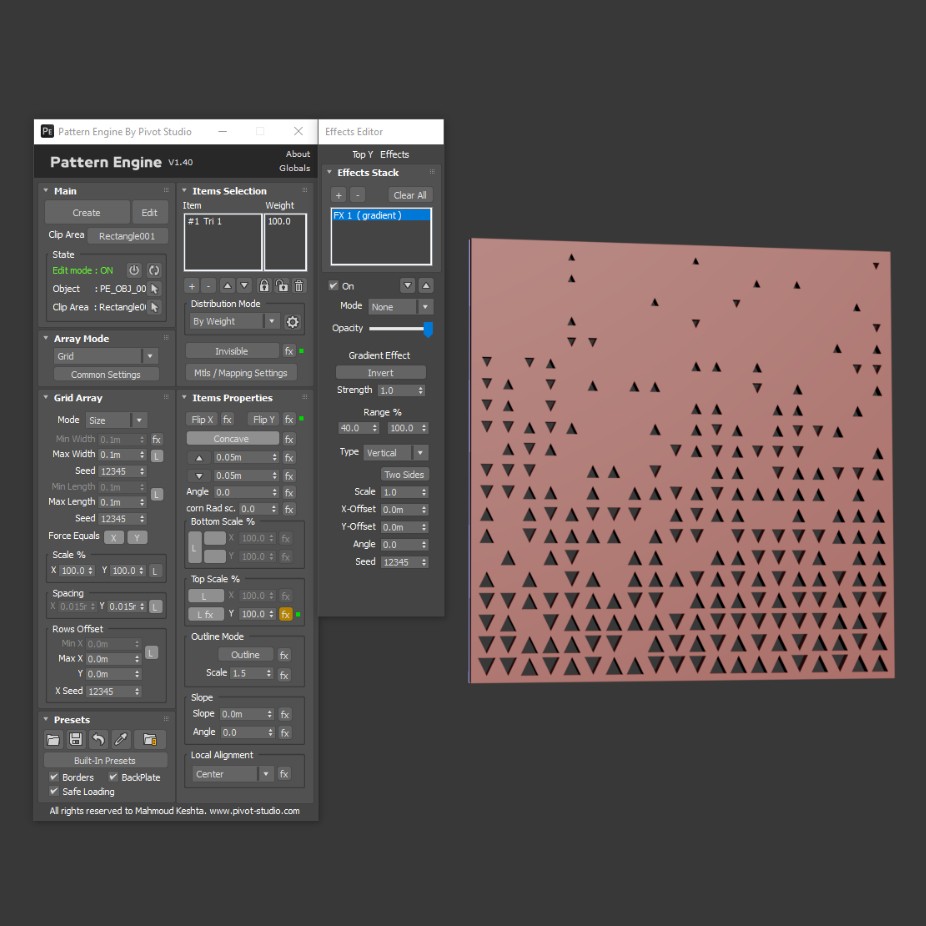This screenshot has height=926, width=926.
Task: Uncheck the Borders checkbox
Action: (54, 777)
